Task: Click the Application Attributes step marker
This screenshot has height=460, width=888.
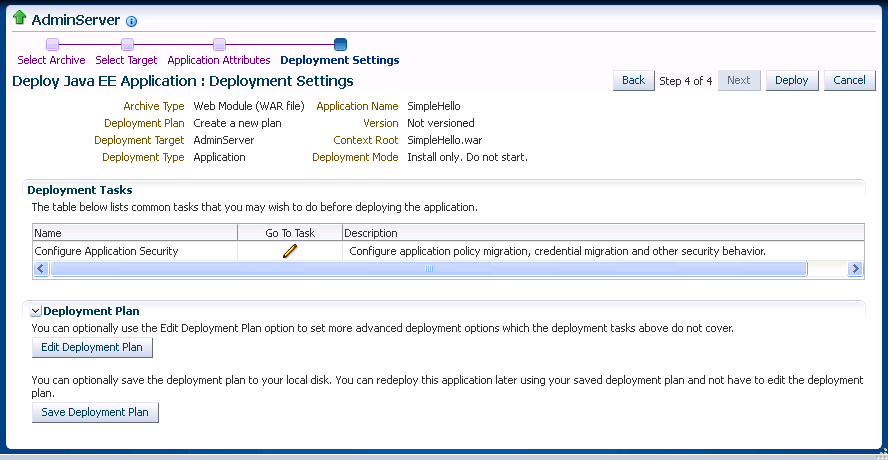Action: point(220,44)
